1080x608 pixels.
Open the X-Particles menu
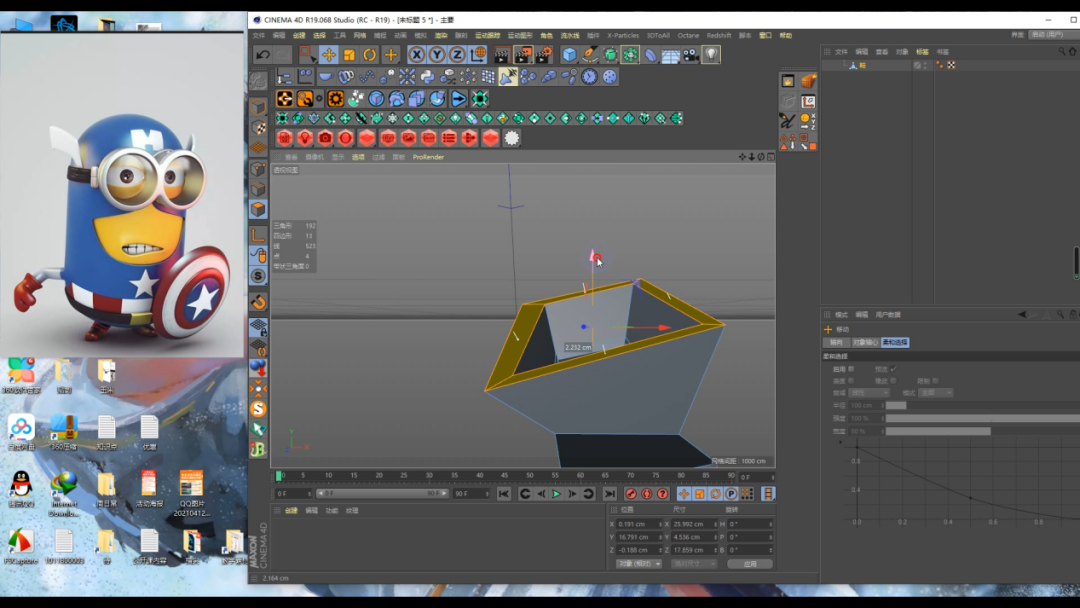pos(623,35)
